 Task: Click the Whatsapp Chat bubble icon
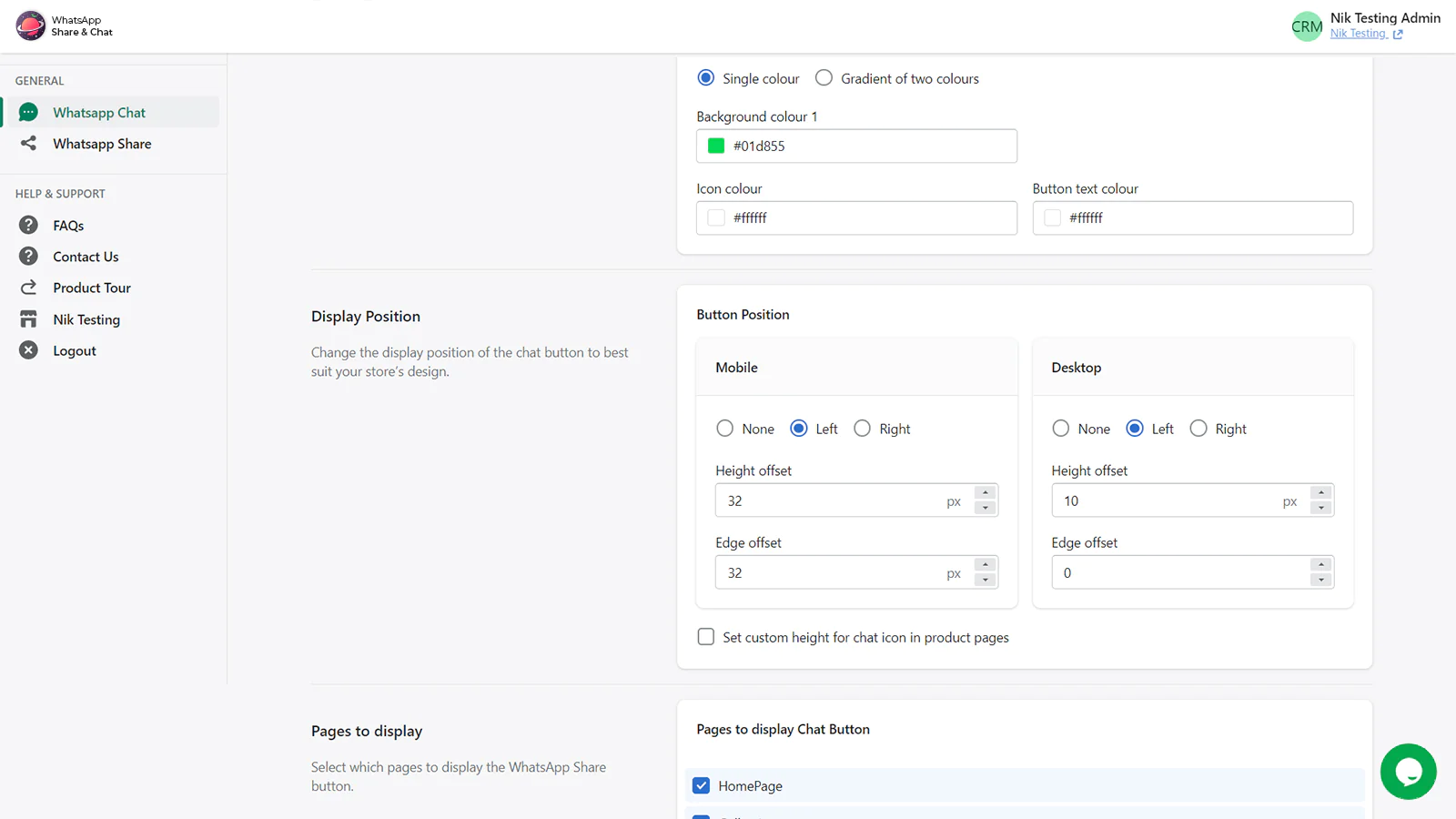point(29,112)
